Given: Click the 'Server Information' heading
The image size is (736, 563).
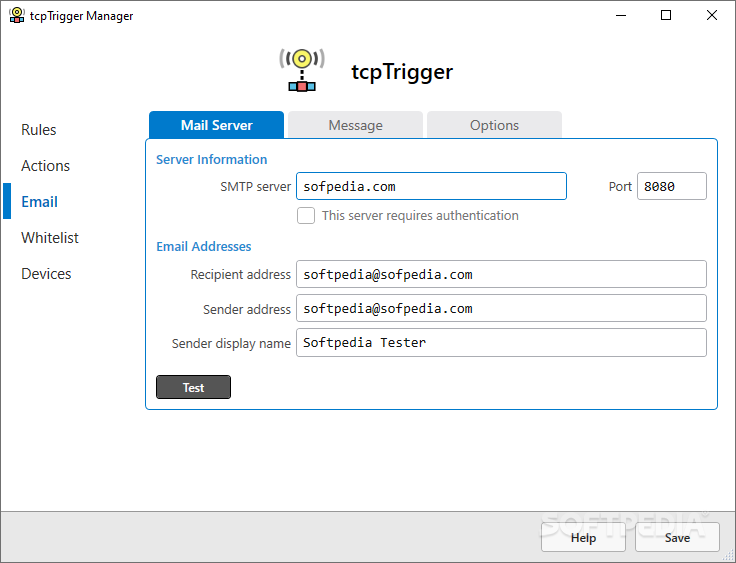Looking at the screenshot, I should (x=212, y=160).
